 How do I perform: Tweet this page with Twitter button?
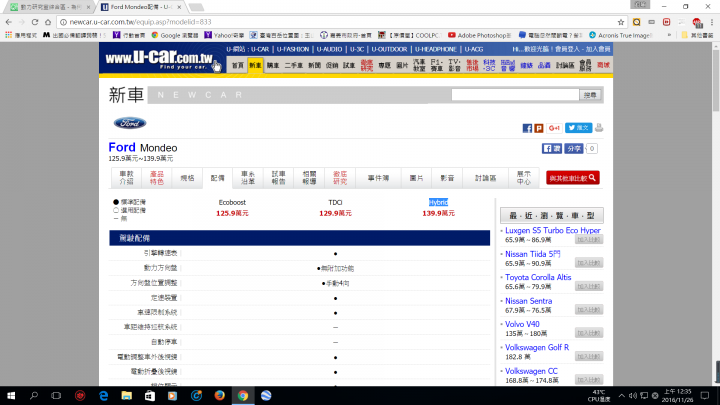(x=578, y=128)
